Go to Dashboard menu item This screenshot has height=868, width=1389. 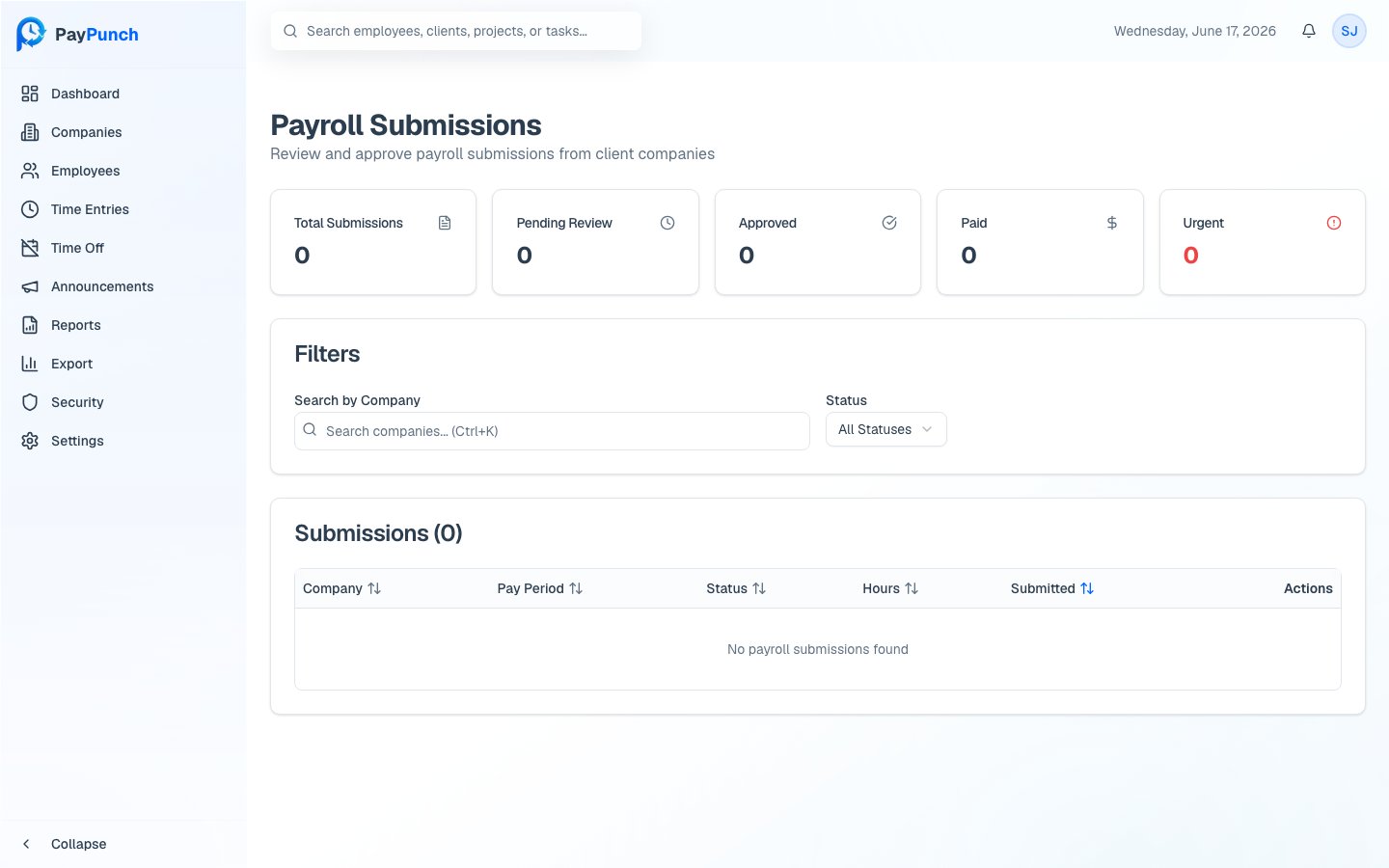(123, 94)
